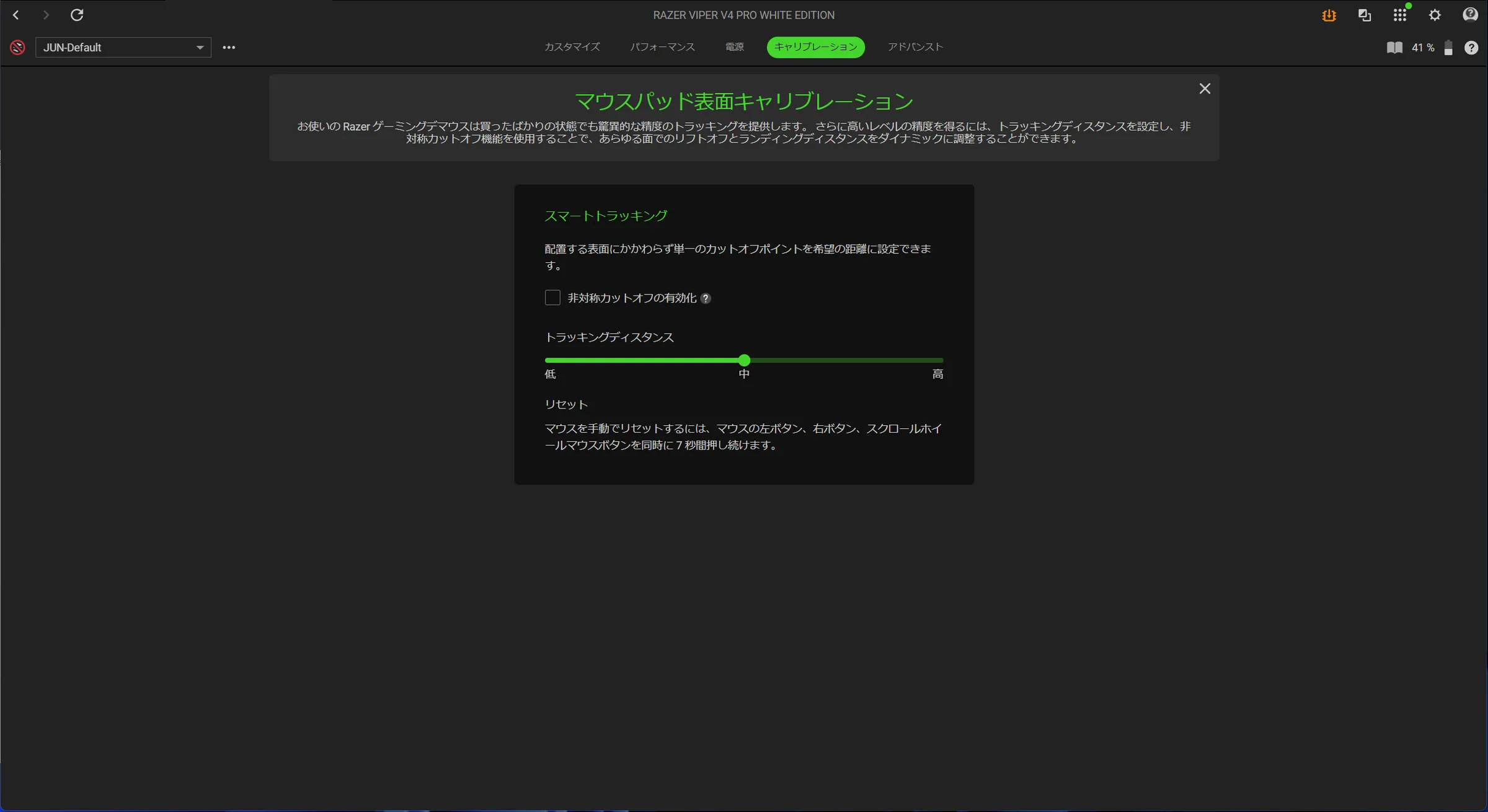Expand the JUN-Default profile dropdown
Screen dimensions: 1488x812
123,48
